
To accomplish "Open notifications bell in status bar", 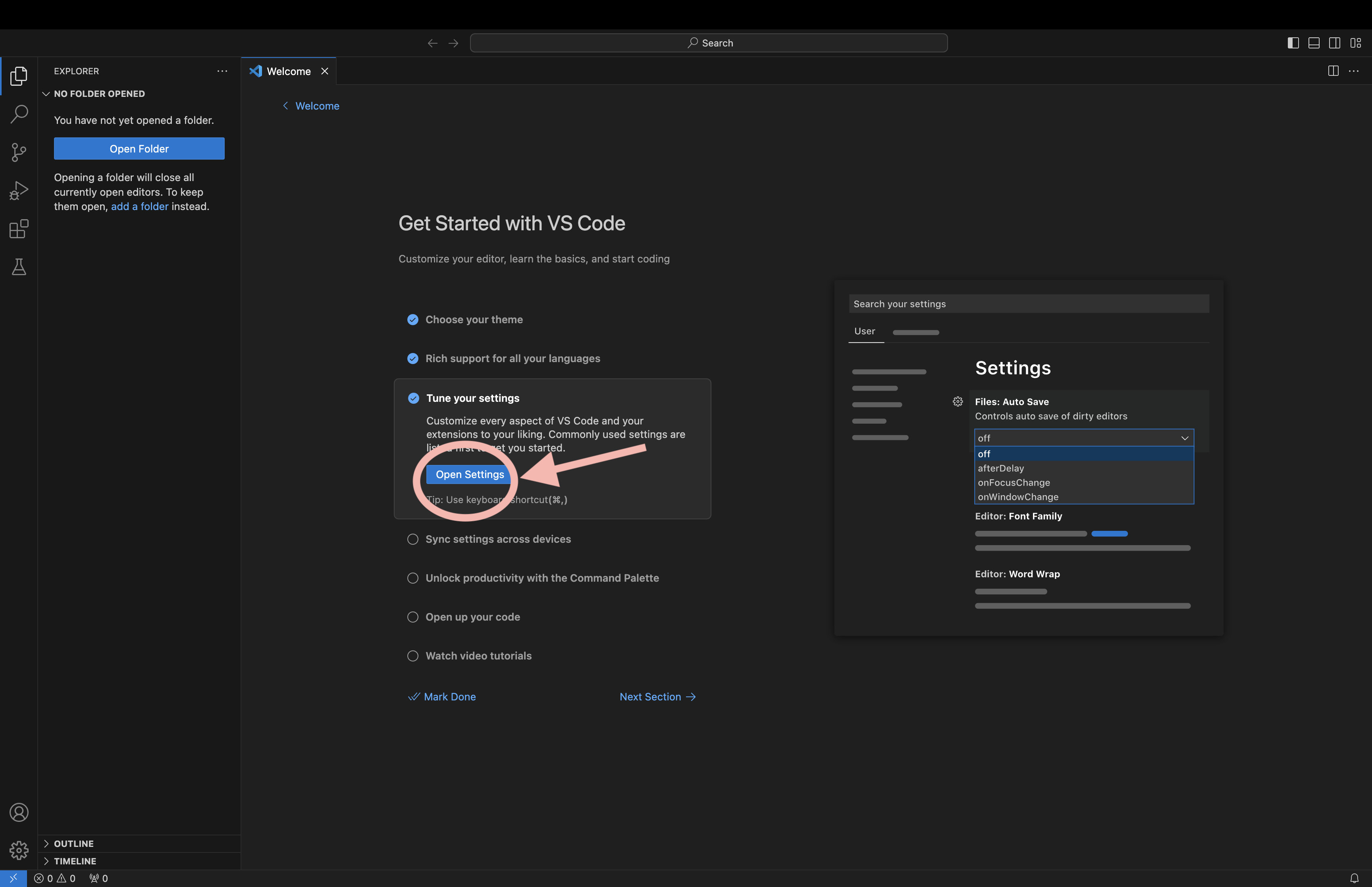I will (1354, 878).
